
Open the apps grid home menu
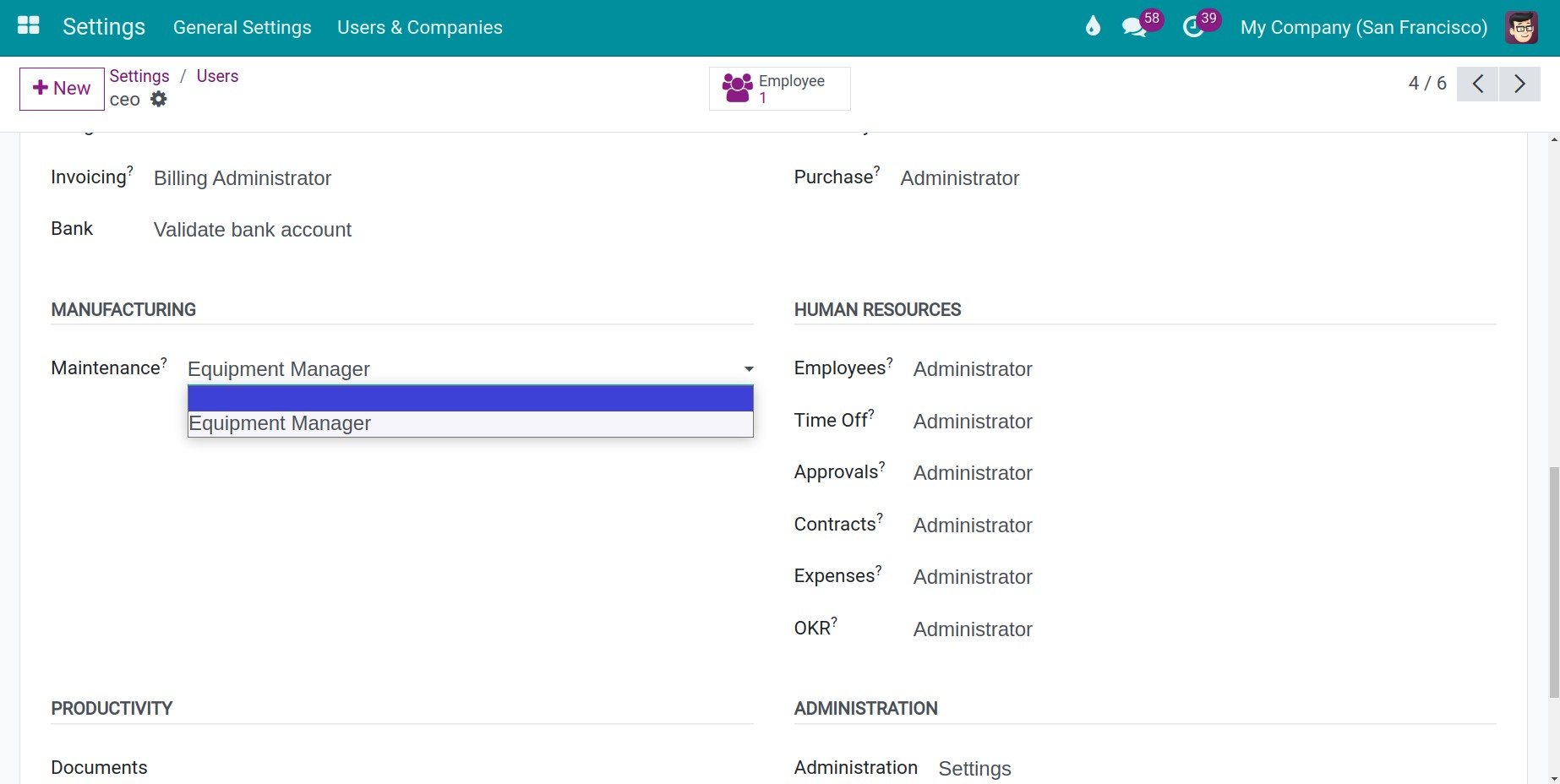(29, 26)
